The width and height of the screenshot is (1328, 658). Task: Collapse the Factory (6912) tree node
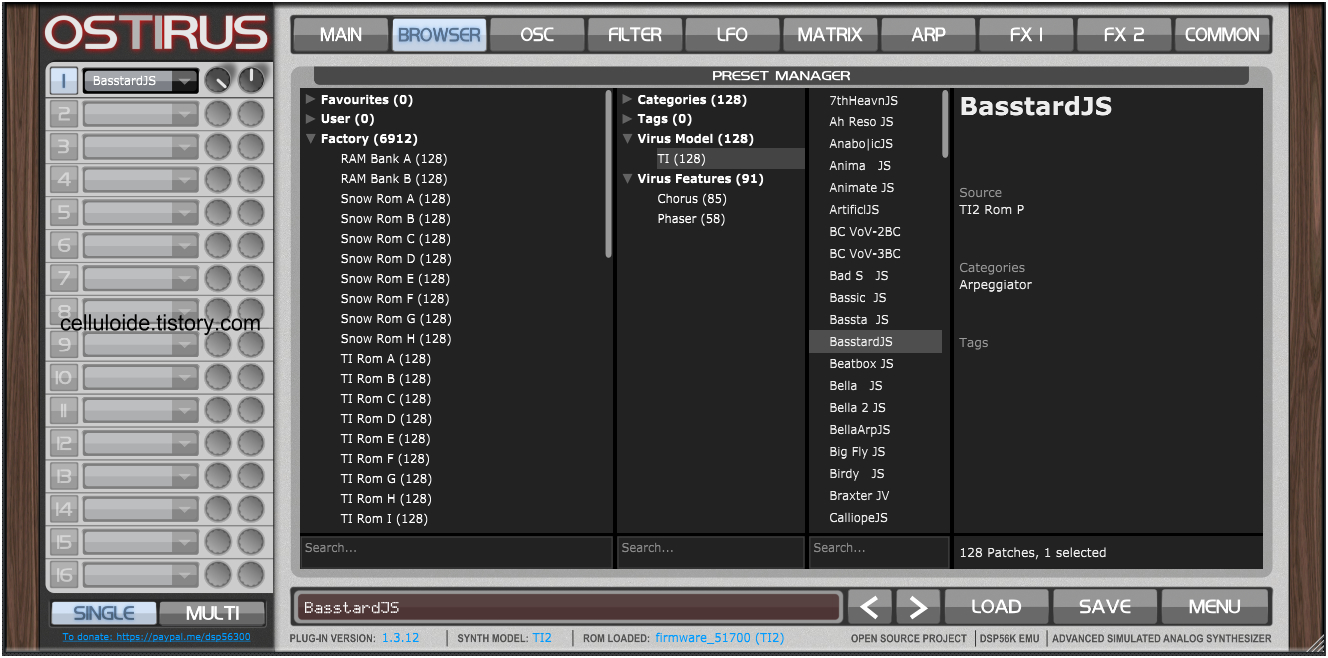coord(311,139)
